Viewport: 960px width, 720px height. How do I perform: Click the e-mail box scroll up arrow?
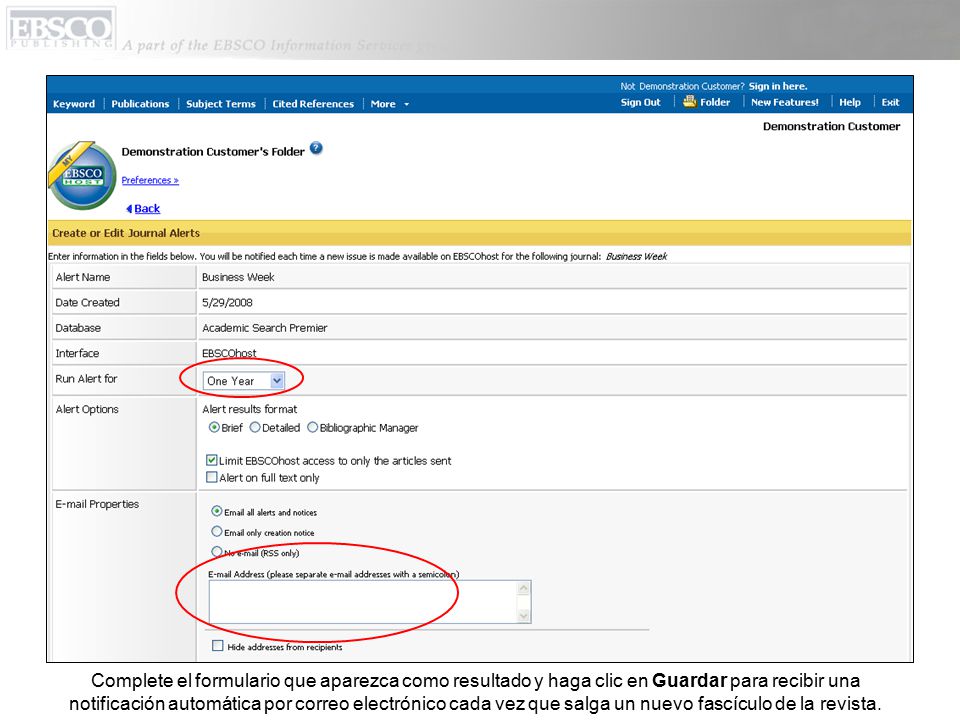(x=523, y=588)
